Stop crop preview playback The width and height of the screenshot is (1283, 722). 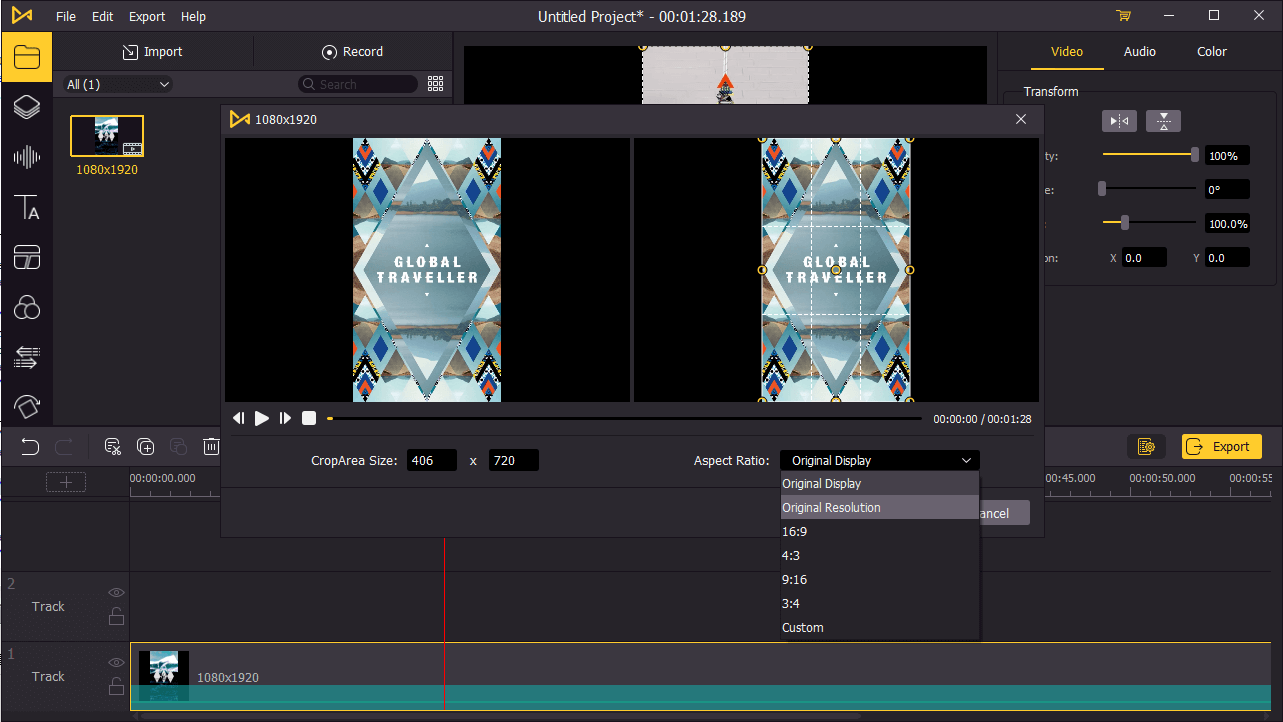(309, 418)
